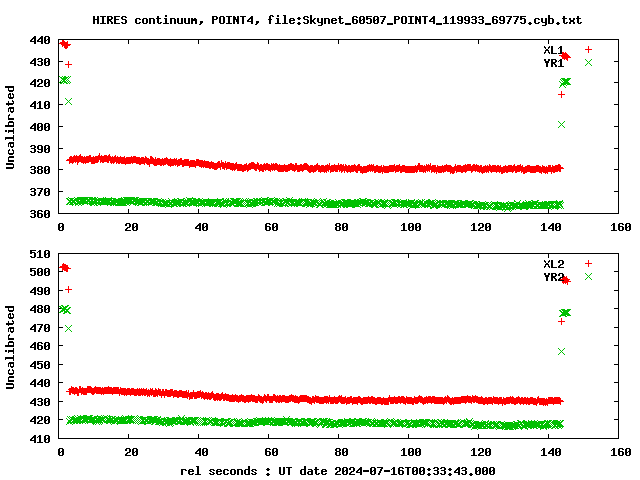Click the y-axis tick value 510
Image resolution: width=640 pixels, height=480 pixels.
(x=40, y=254)
